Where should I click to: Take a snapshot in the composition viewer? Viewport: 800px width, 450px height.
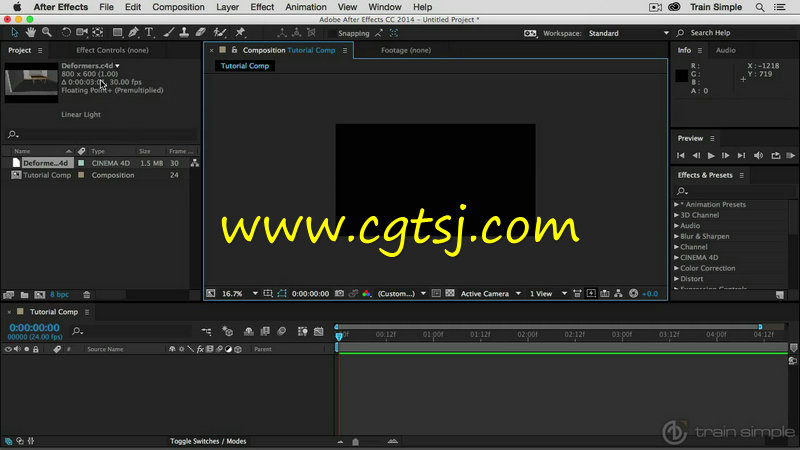pos(339,293)
